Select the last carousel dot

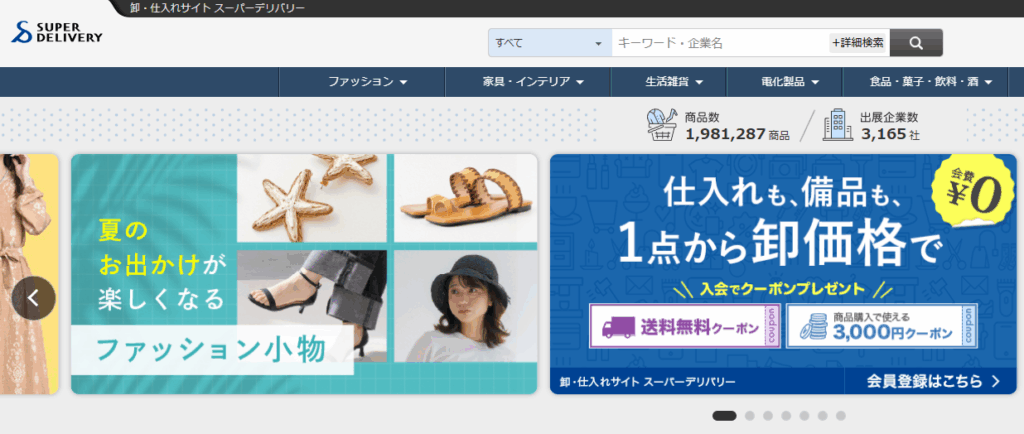pyautogui.click(x=840, y=416)
